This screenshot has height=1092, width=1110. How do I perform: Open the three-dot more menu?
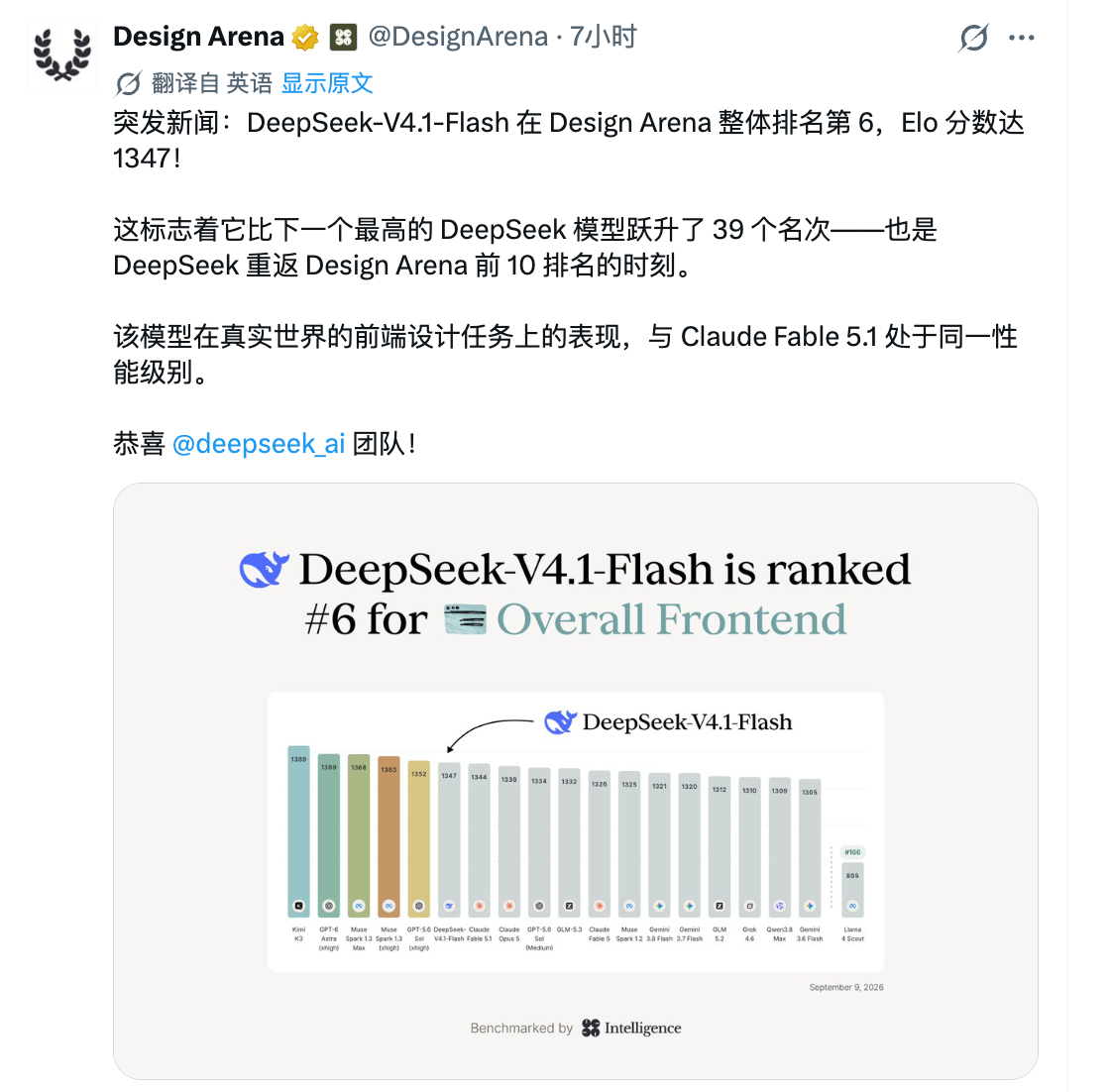click(1022, 38)
